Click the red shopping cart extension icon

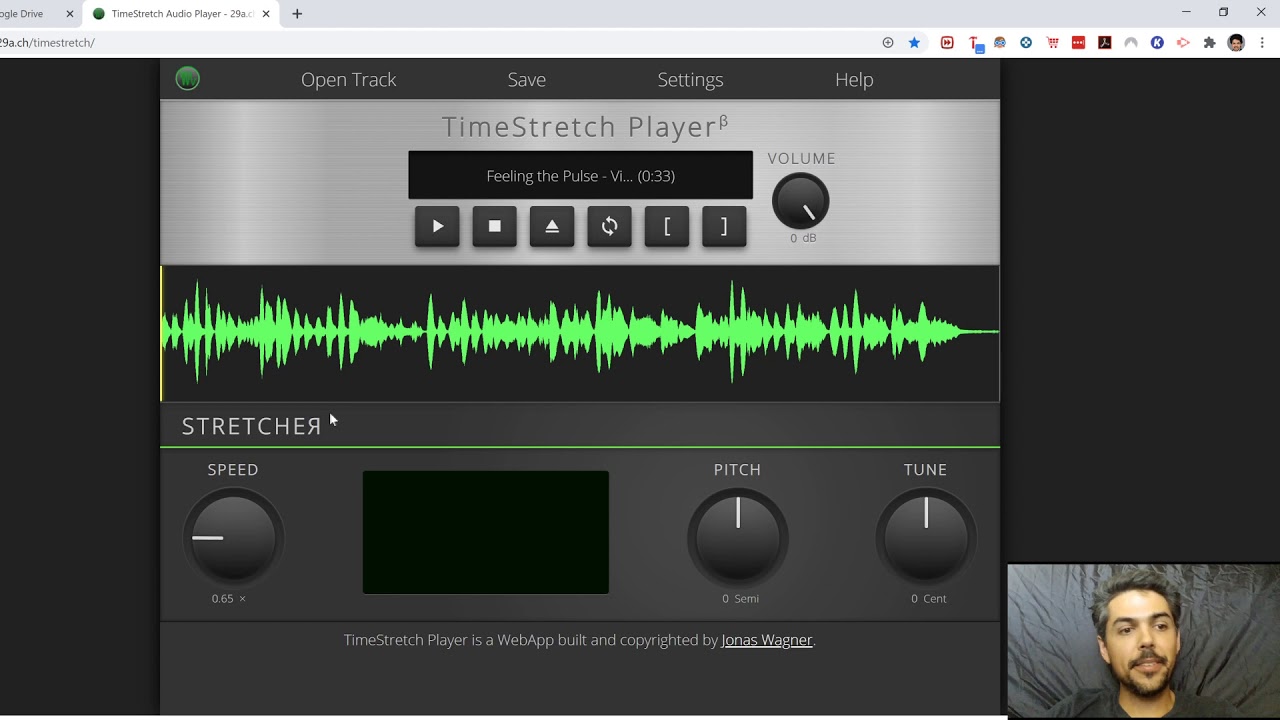tap(1052, 43)
